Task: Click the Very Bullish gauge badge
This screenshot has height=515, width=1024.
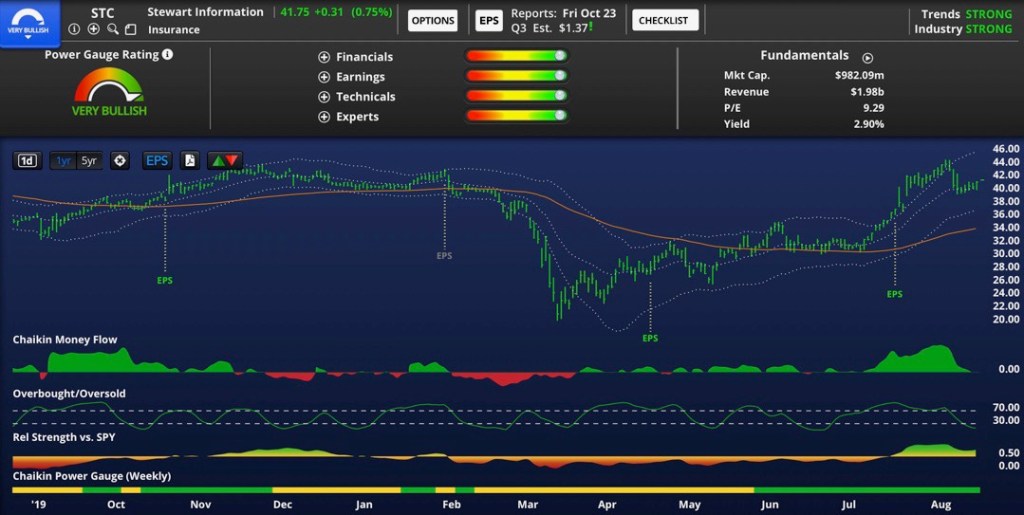Action: tap(30, 20)
